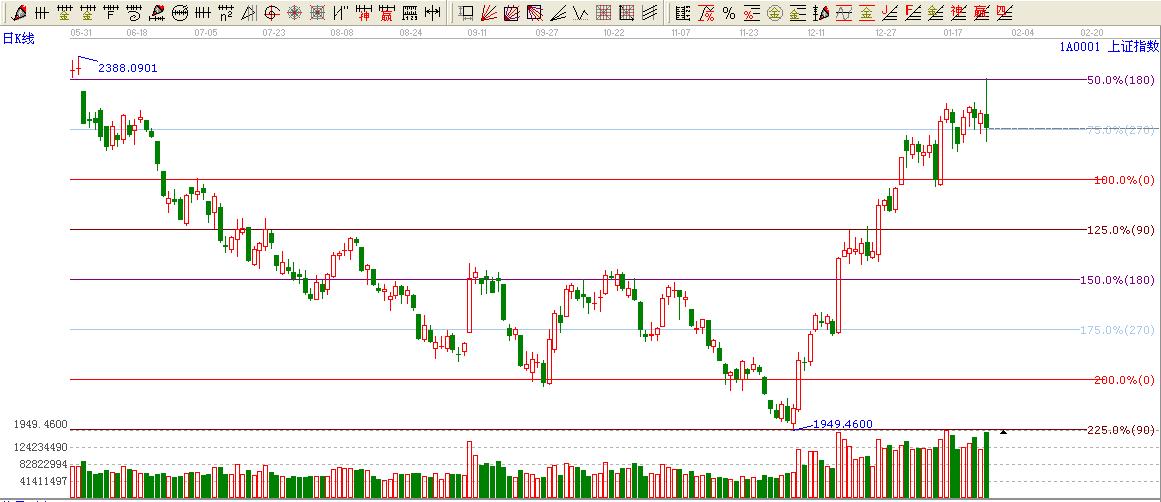Click the plain percent sign tool

[729, 13]
